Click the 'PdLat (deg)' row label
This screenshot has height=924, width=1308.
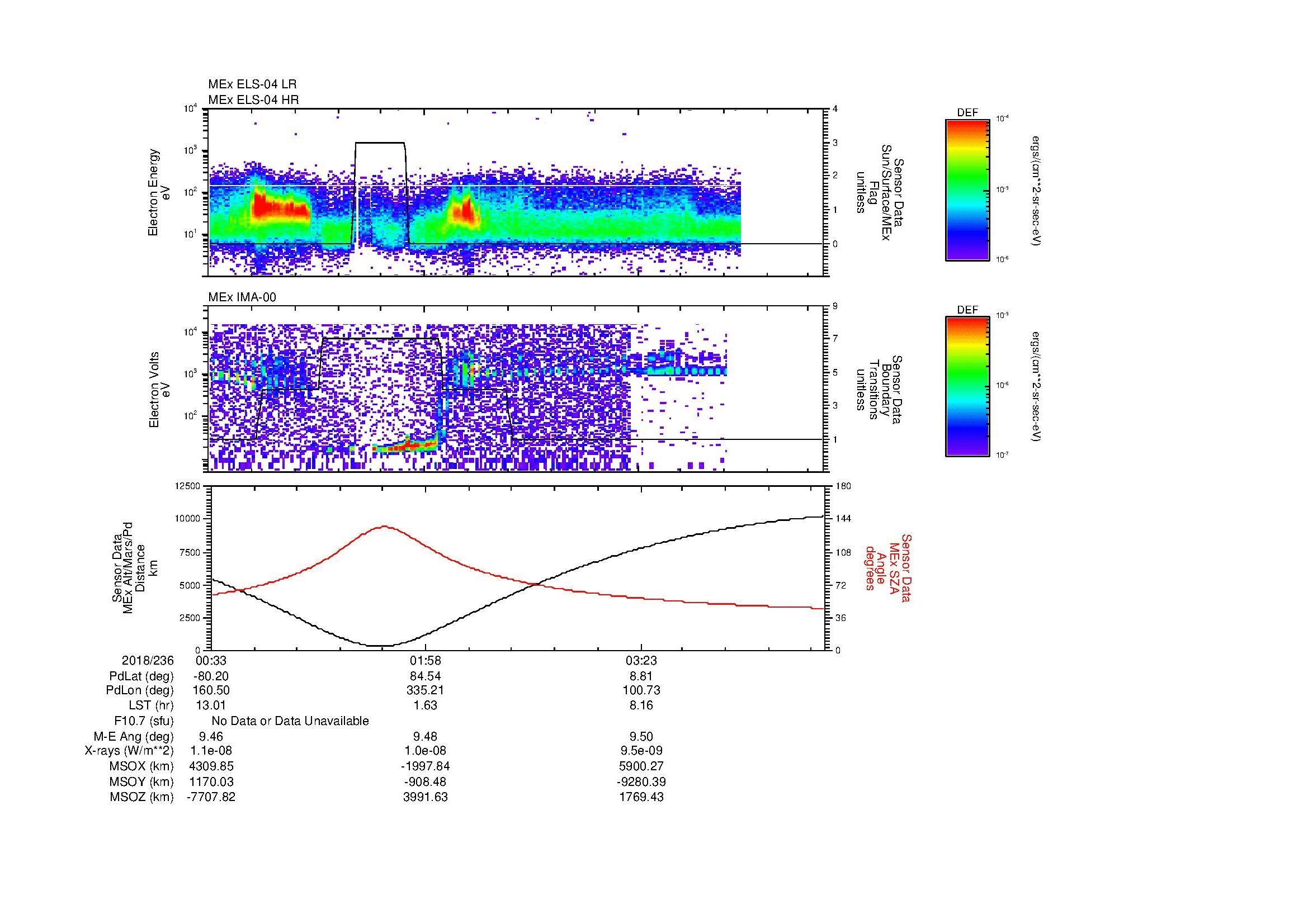coord(141,676)
